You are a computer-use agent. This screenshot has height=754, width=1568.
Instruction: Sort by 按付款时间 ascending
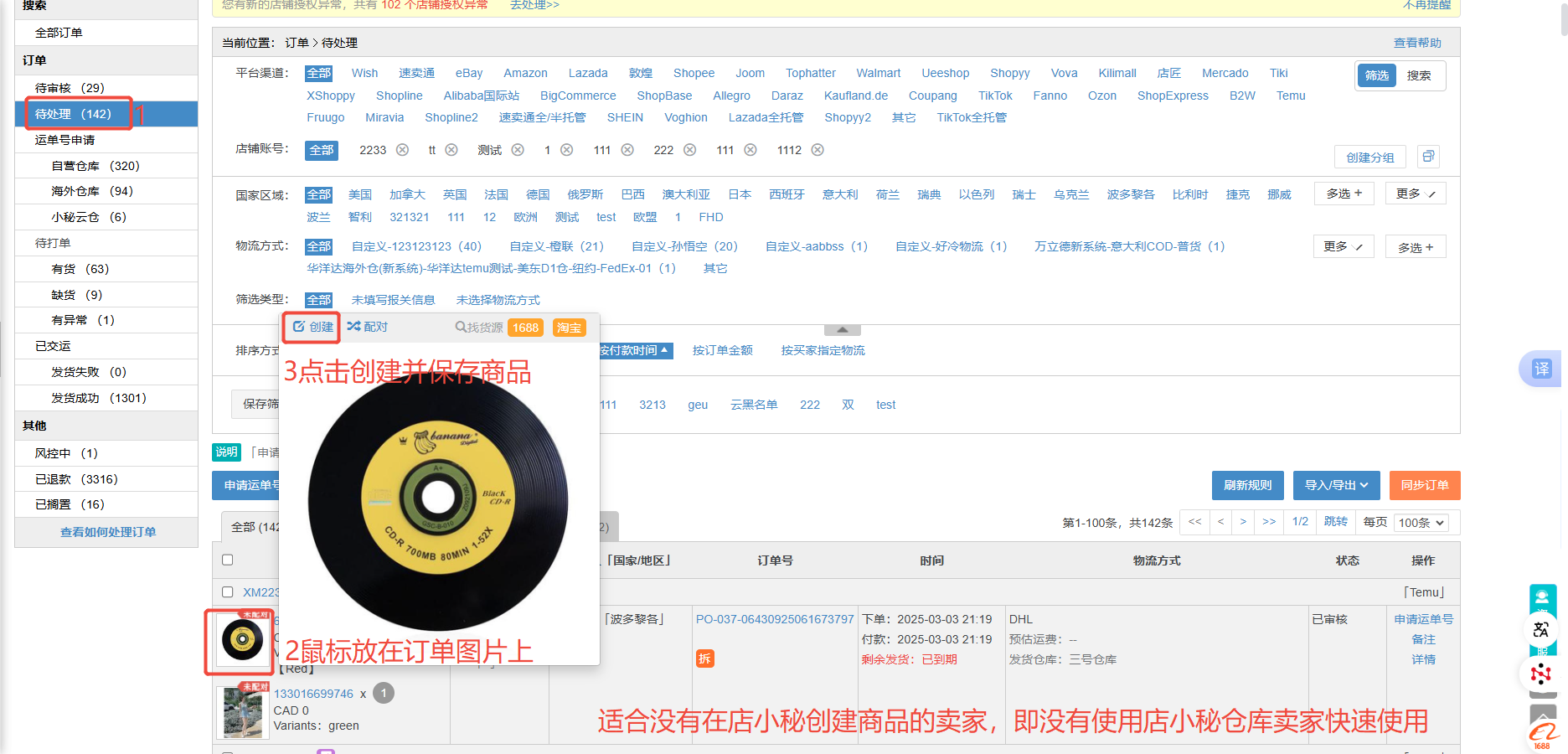click(x=634, y=350)
